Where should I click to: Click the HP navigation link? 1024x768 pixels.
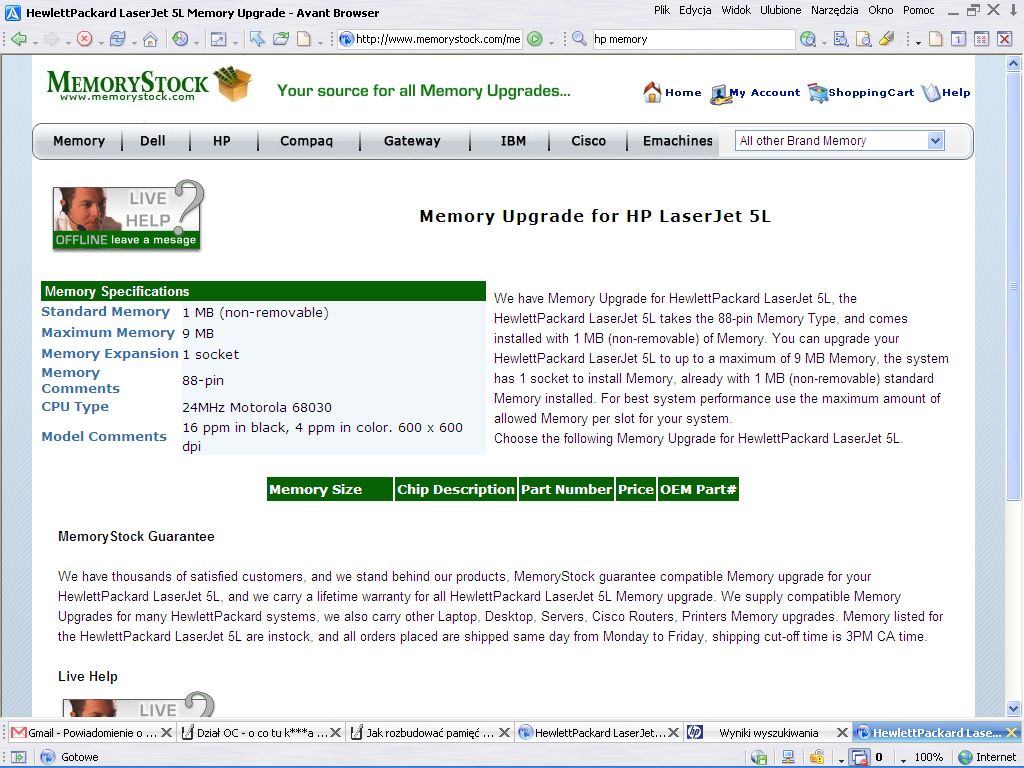coord(221,141)
